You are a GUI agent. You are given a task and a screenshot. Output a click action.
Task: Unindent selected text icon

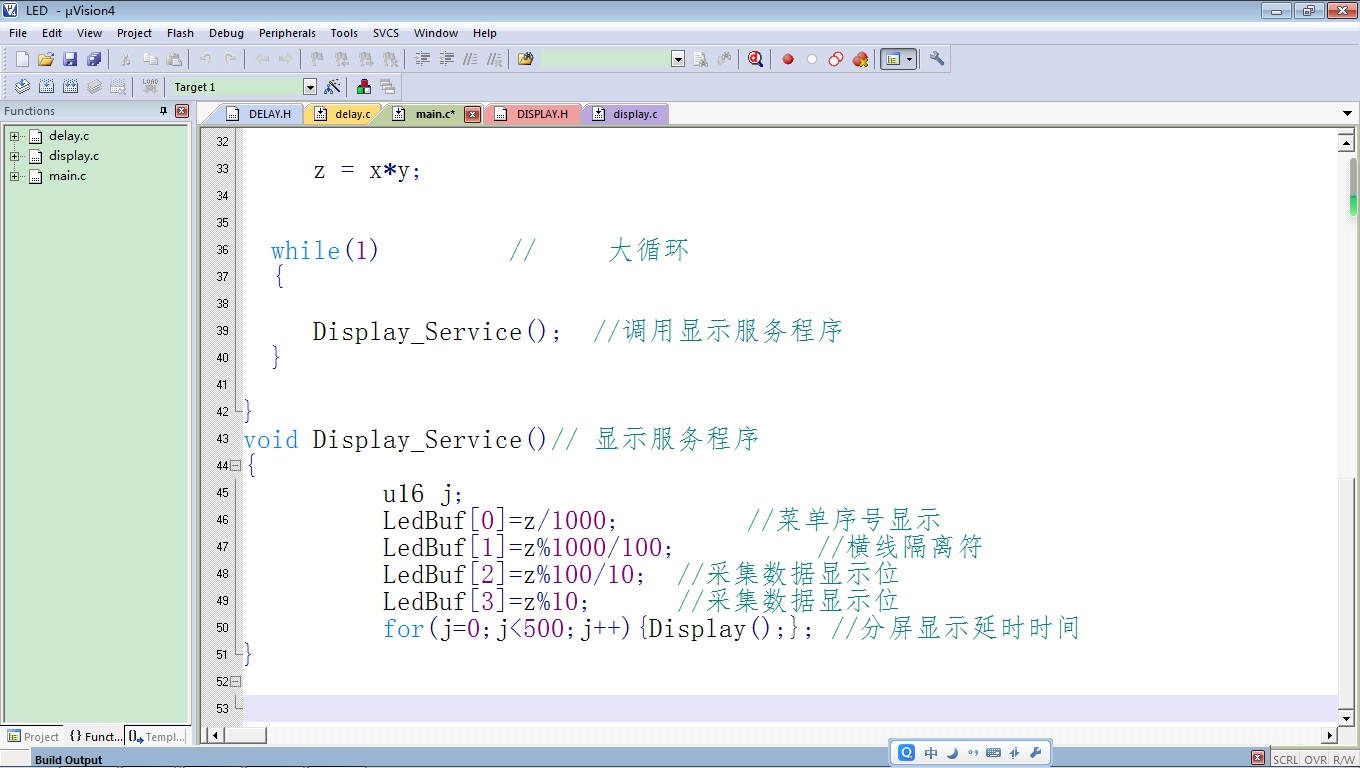(446, 59)
